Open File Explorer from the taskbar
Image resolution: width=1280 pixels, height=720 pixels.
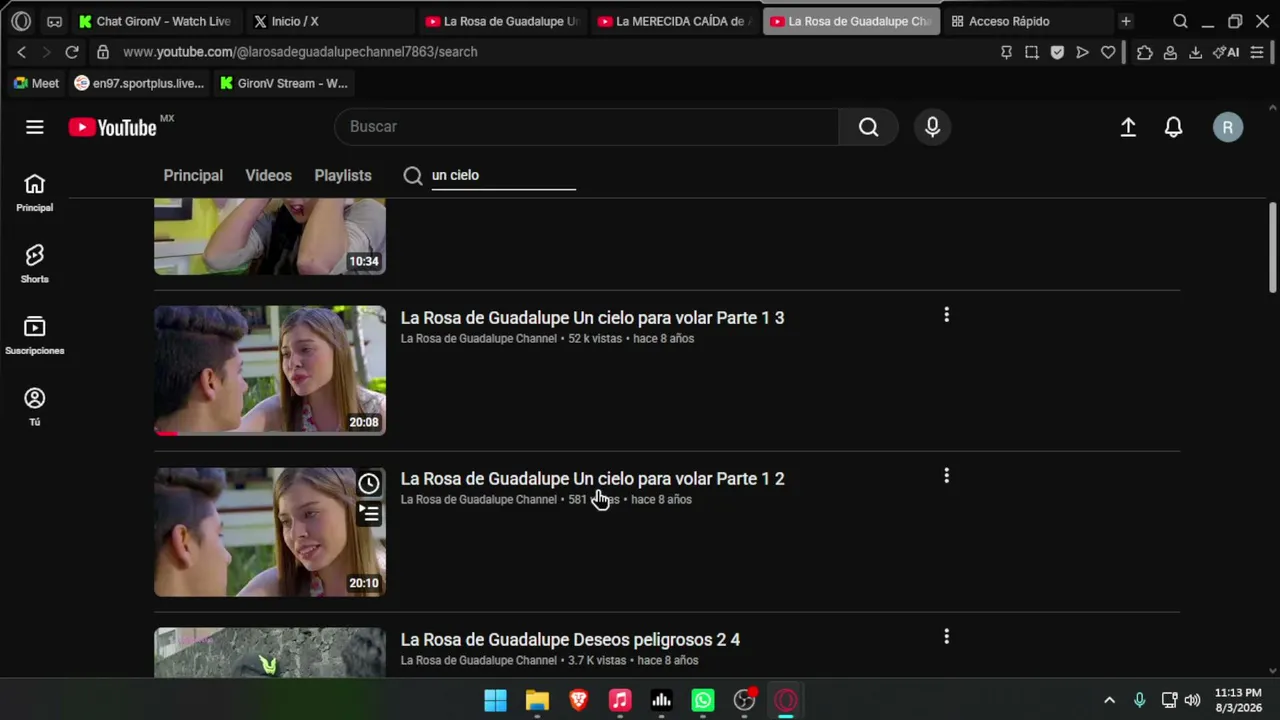[537, 700]
